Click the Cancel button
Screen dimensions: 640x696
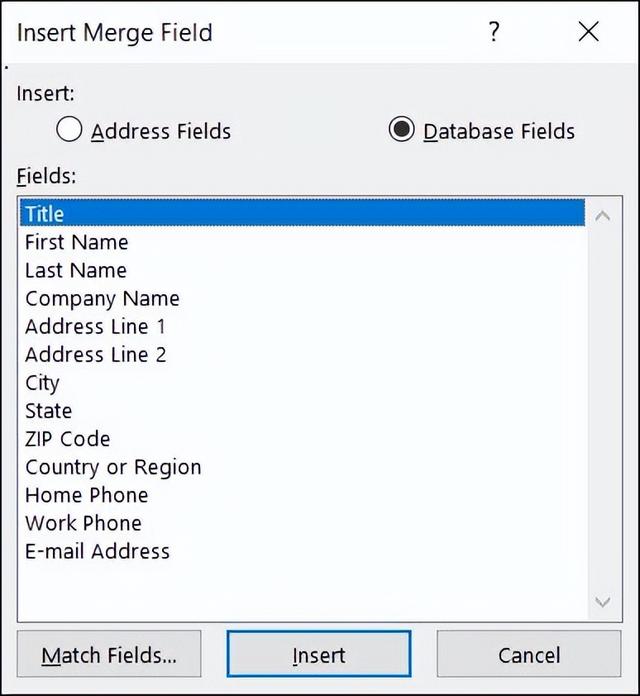(529, 654)
